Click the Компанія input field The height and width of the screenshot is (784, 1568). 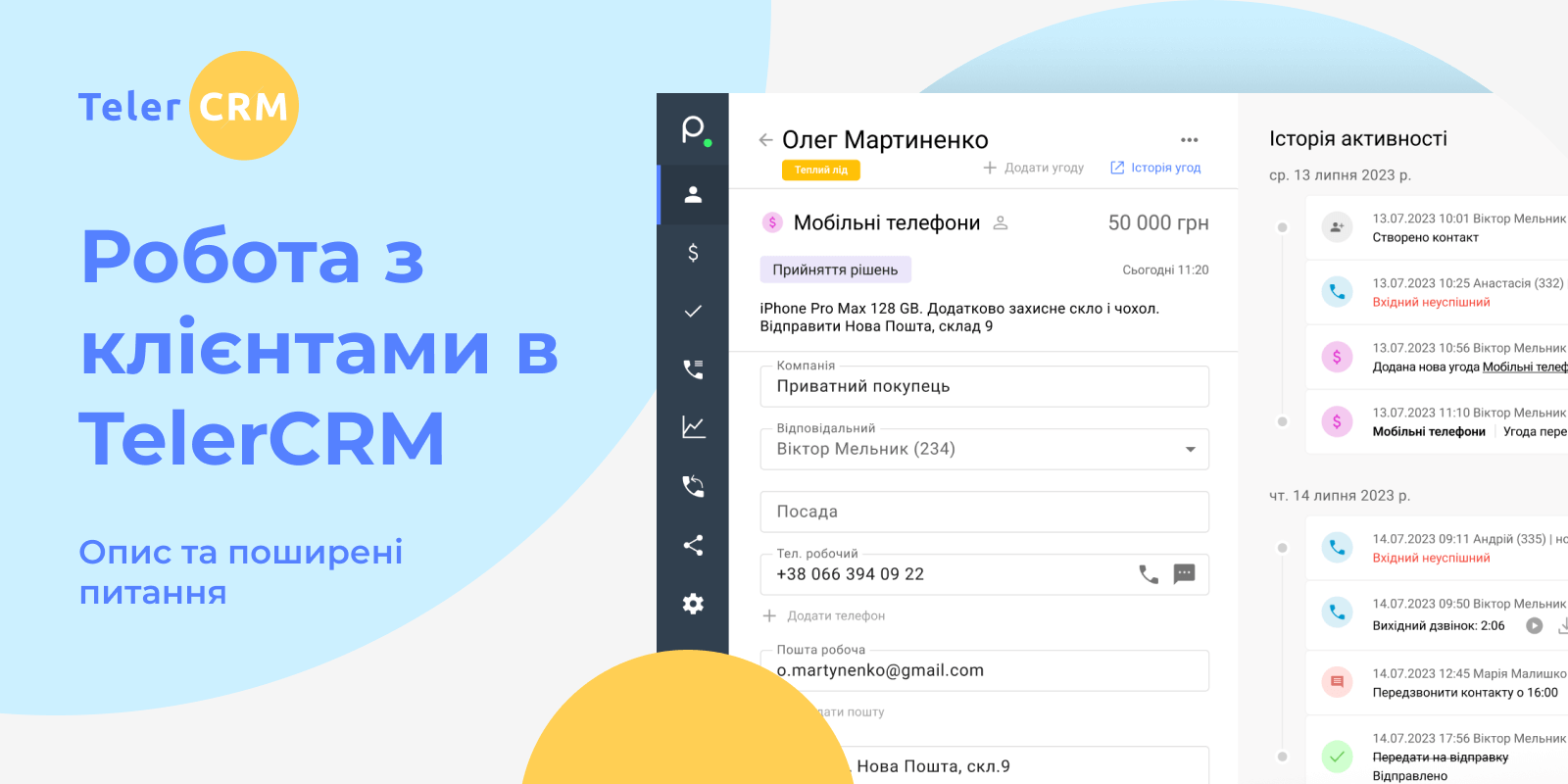click(984, 386)
